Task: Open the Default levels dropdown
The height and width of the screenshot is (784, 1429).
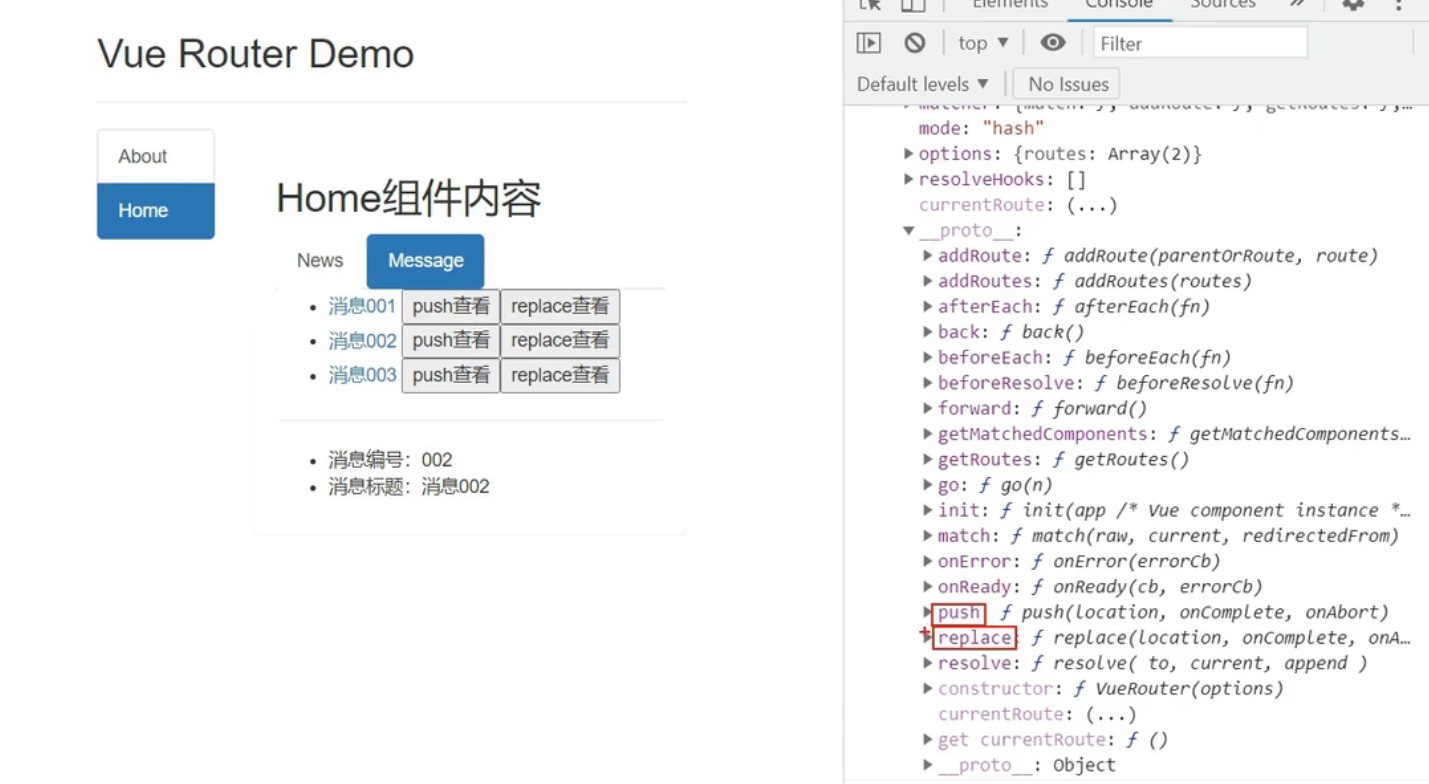Action: (921, 83)
